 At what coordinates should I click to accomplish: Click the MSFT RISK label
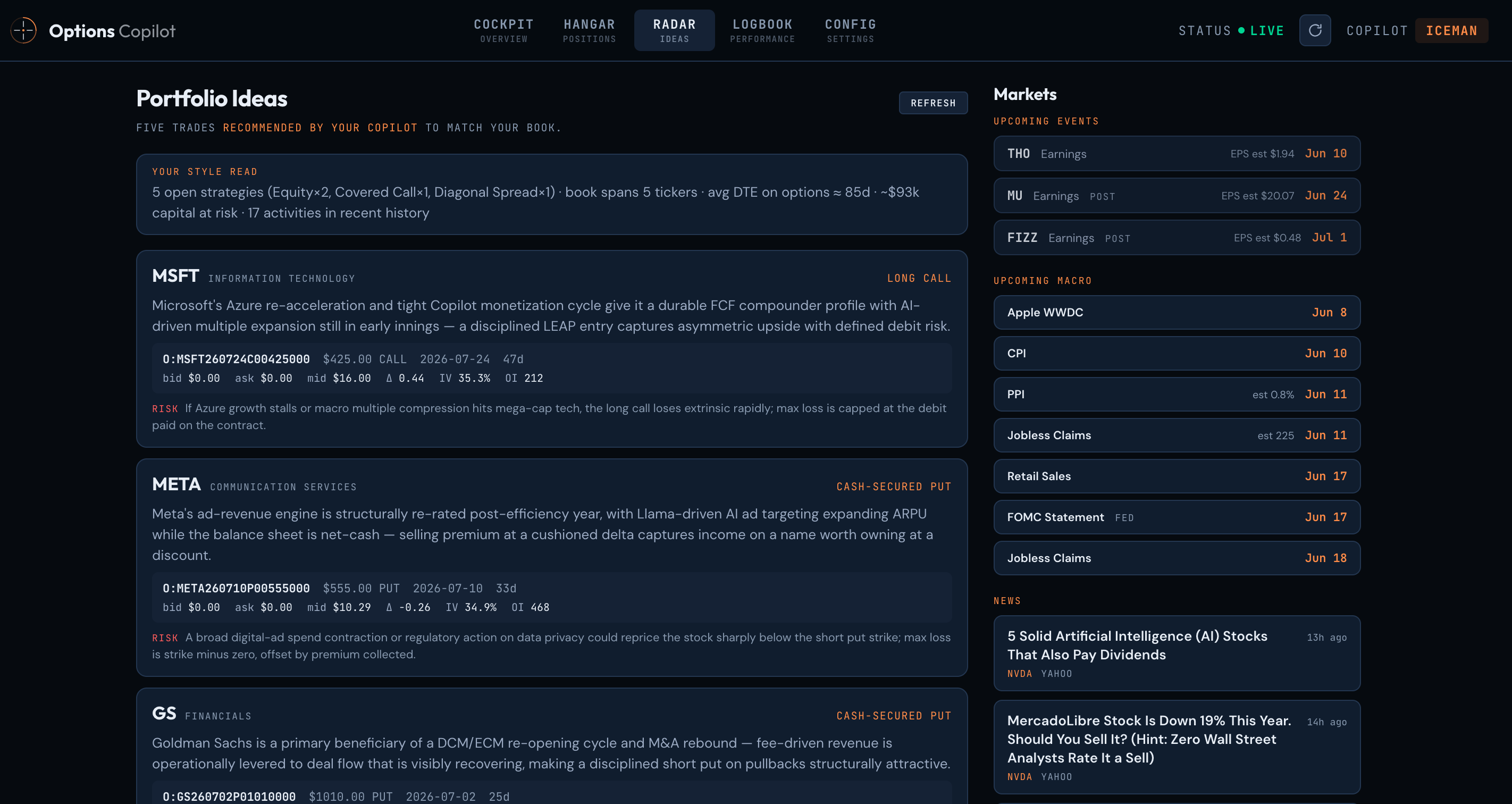[165, 409]
